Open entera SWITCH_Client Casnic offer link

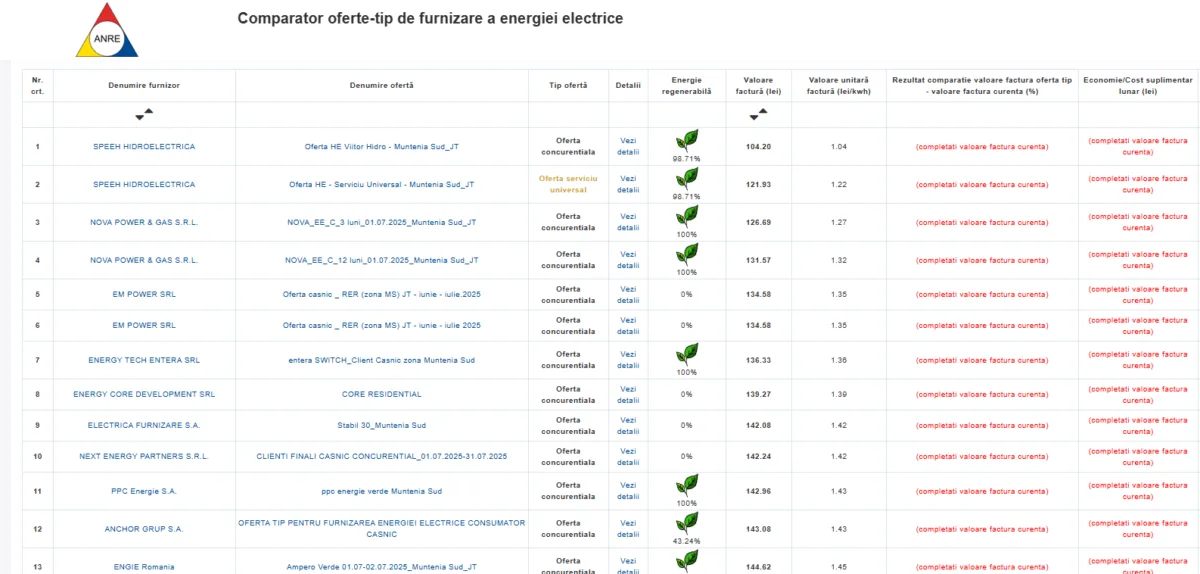click(382, 360)
